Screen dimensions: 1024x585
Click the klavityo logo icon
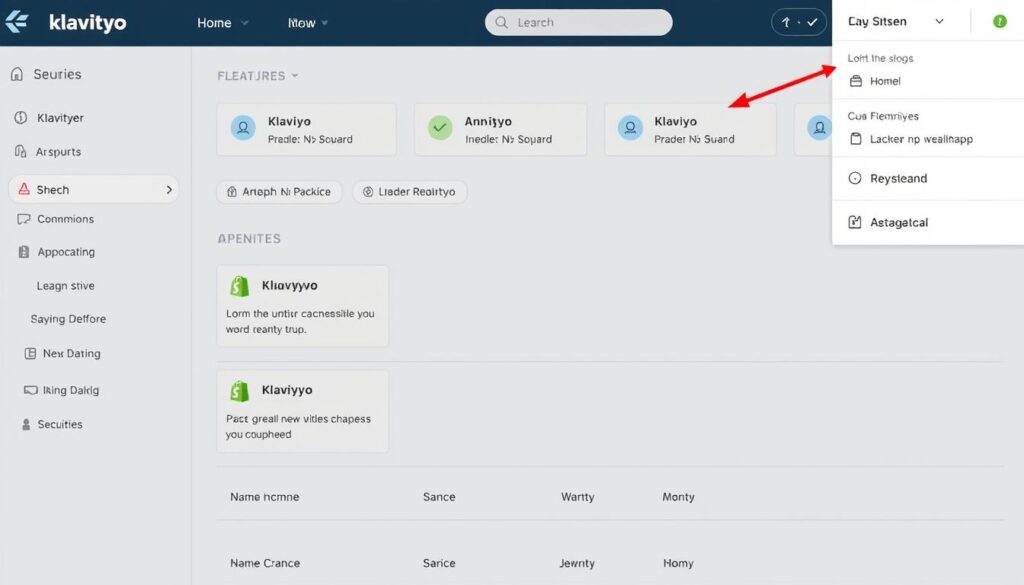(16, 22)
